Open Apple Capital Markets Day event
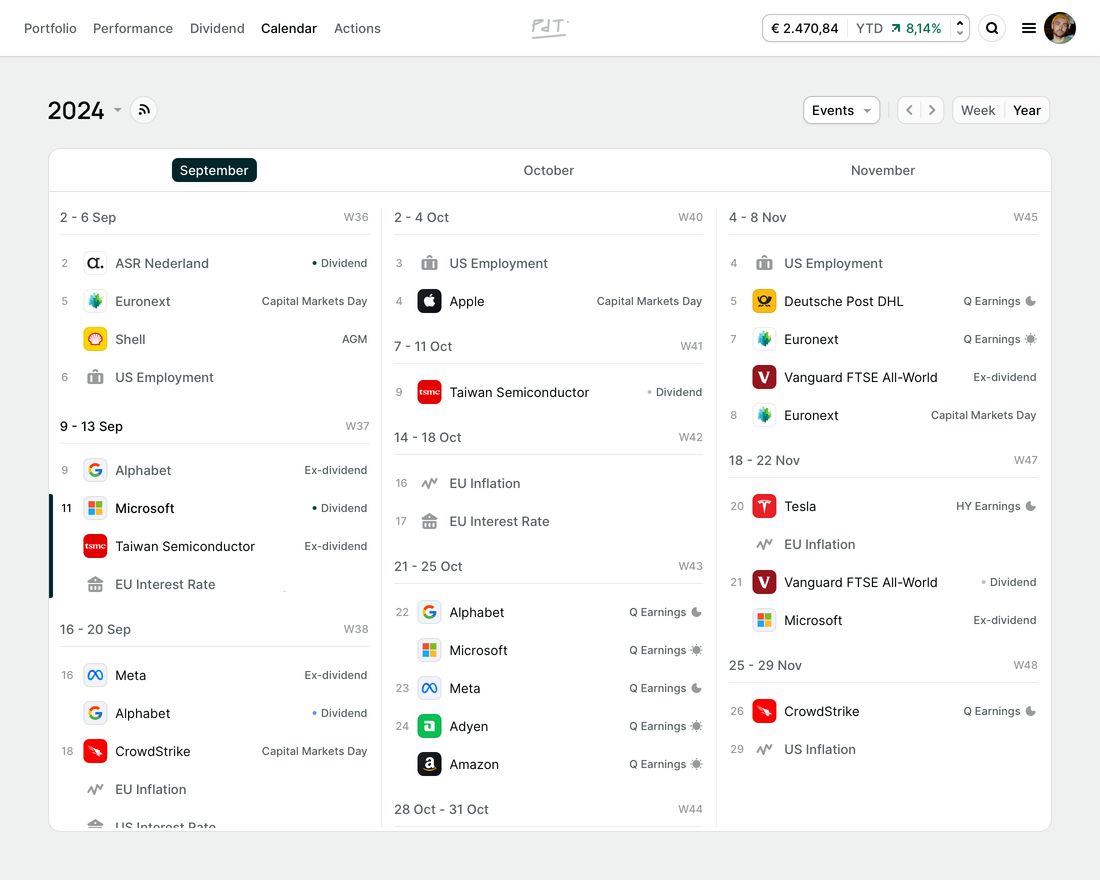The width and height of the screenshot is (1100, 880). [x=549, y=301]
